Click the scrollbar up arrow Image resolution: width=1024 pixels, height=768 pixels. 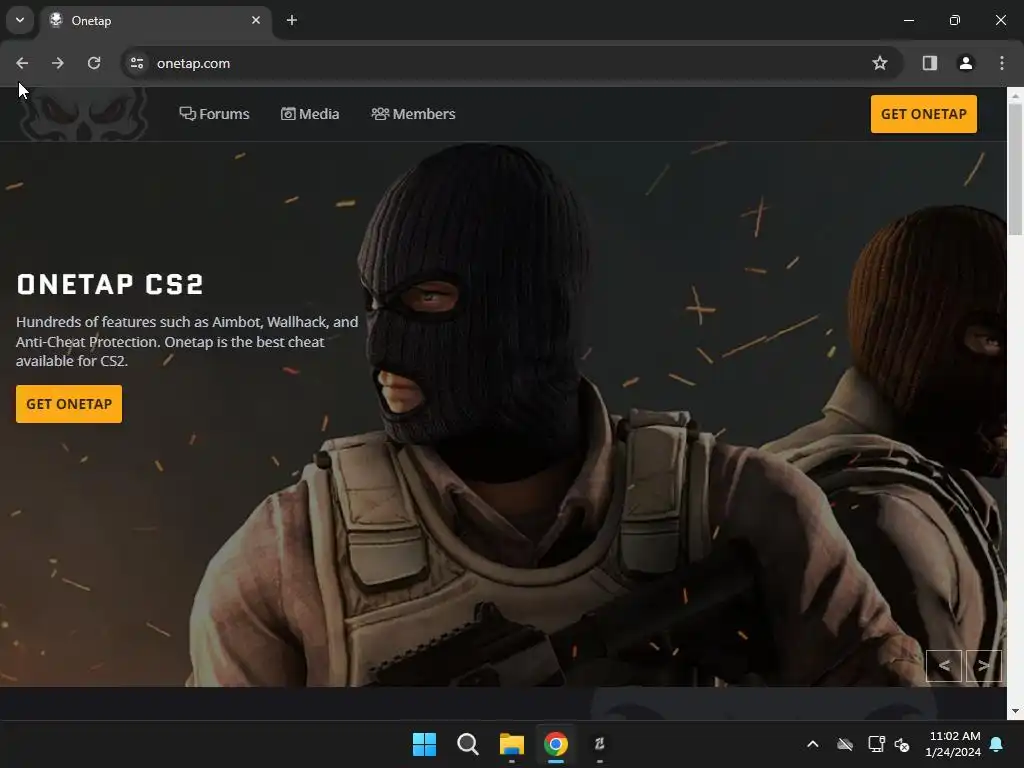pos(1015,95)
